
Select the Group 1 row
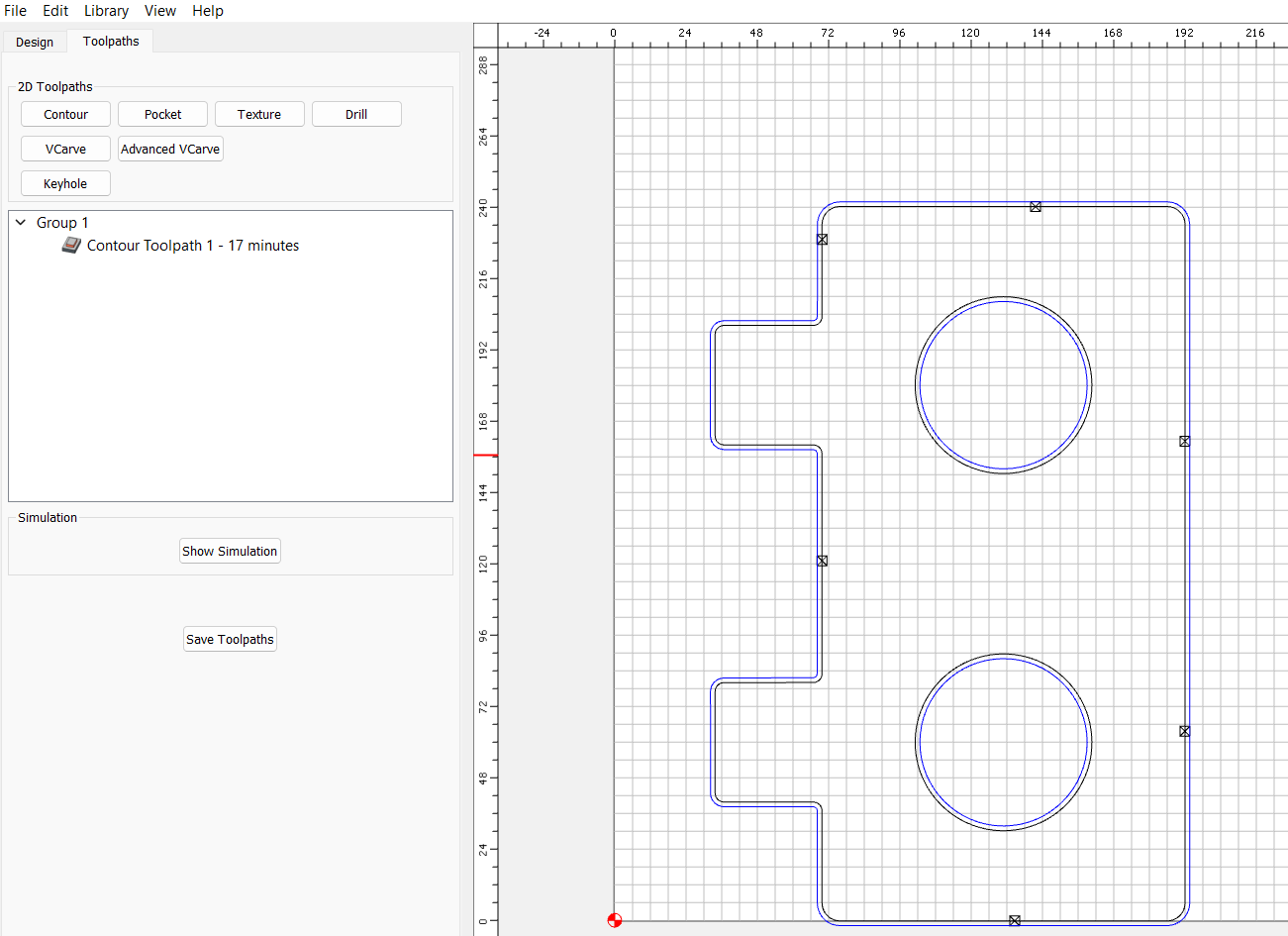click(x=231, y=223)
